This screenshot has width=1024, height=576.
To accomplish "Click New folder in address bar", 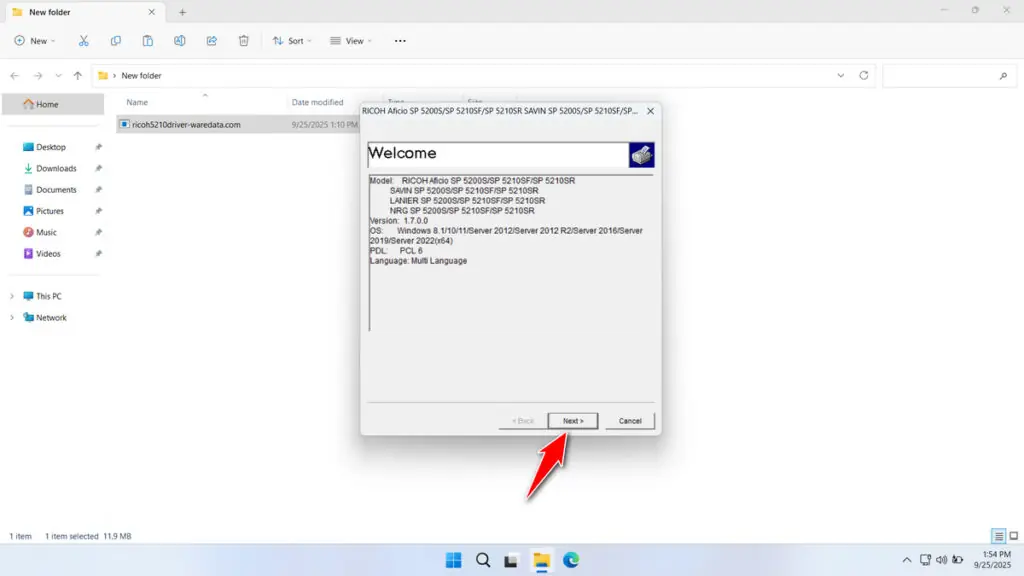I will 141,76.
